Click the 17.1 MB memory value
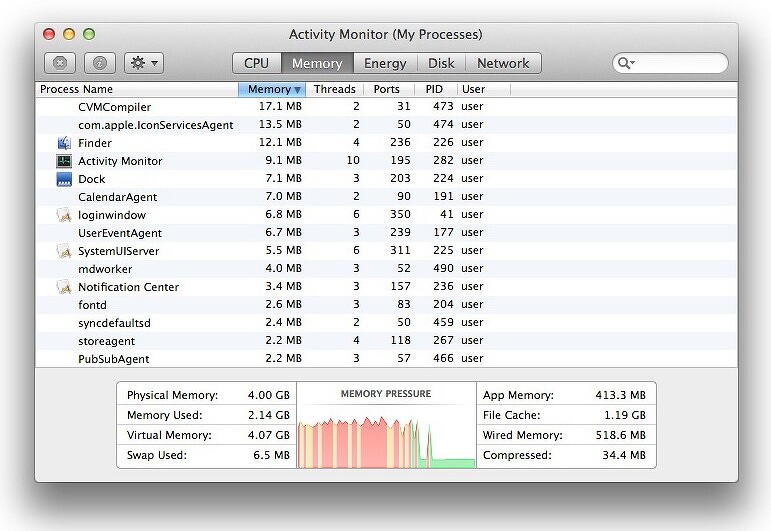The image size is (771, 531). pyautogui.click(x=280, y=106)
